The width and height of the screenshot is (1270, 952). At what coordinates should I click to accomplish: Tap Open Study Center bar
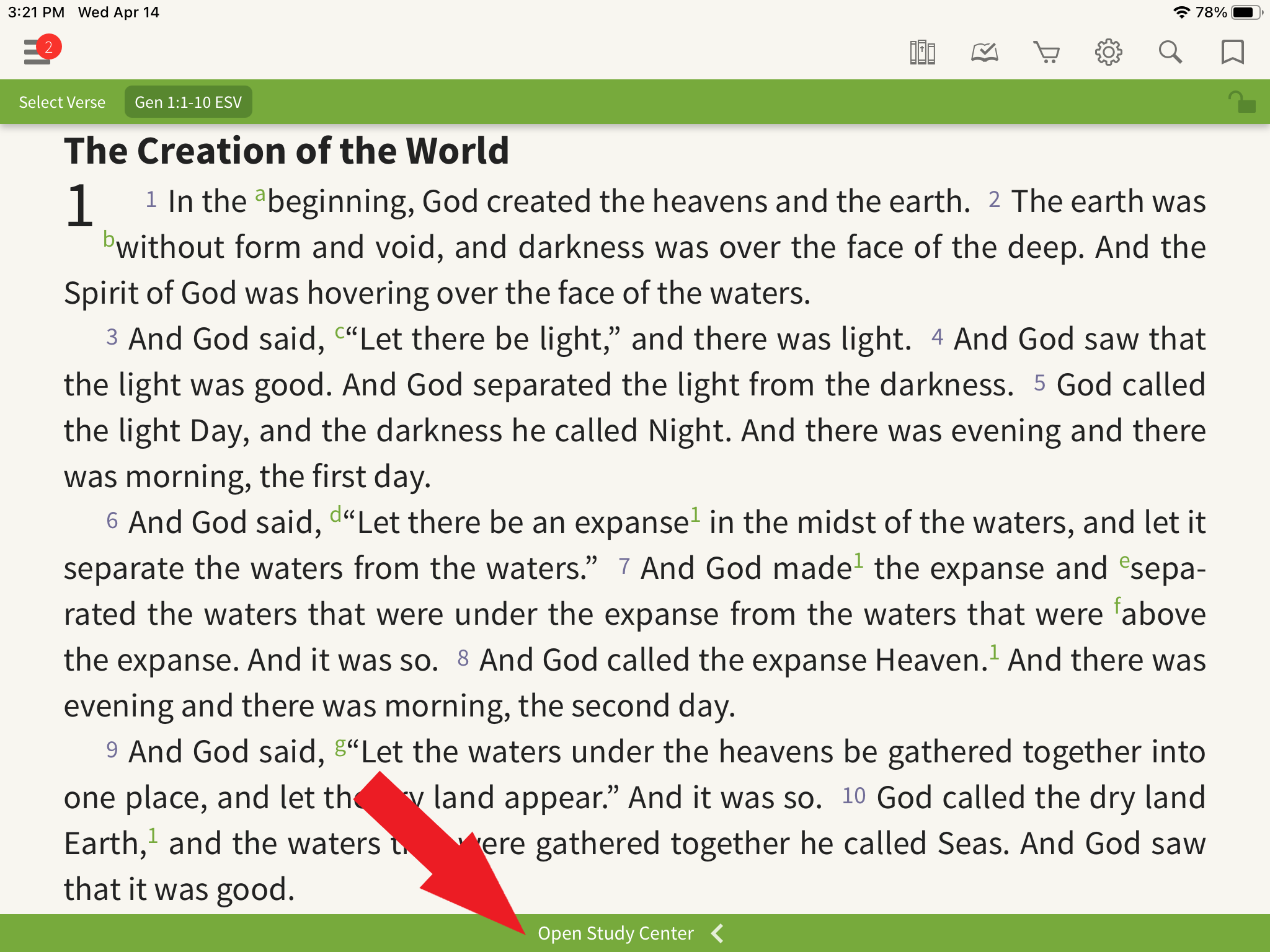click(x=635, y=933)
